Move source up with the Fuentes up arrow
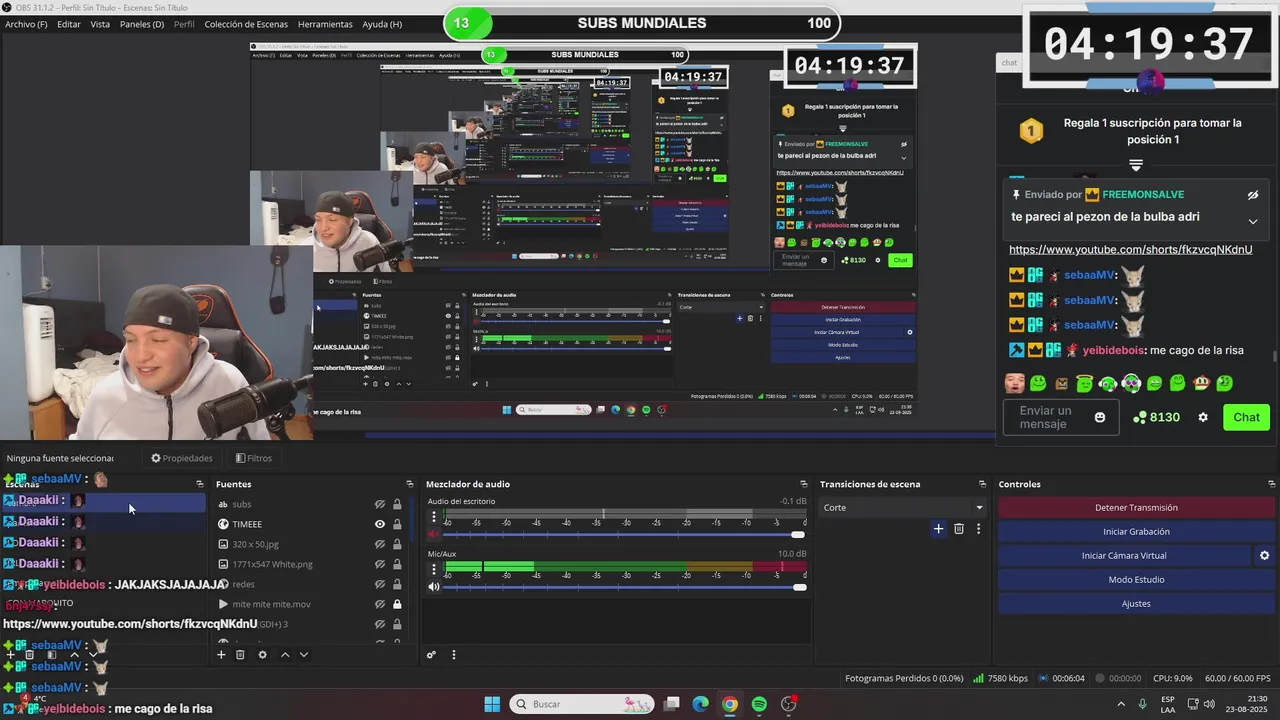Screen dimensions: 1280x720 [x=285, y=655]
